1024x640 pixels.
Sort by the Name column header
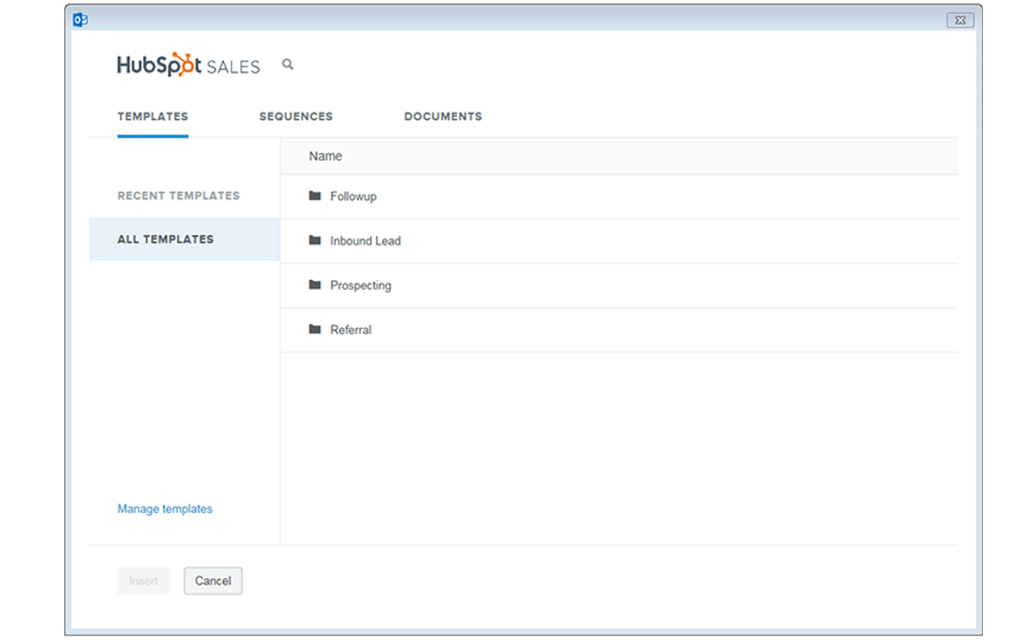pyautogui.click(x=326, y=156)
